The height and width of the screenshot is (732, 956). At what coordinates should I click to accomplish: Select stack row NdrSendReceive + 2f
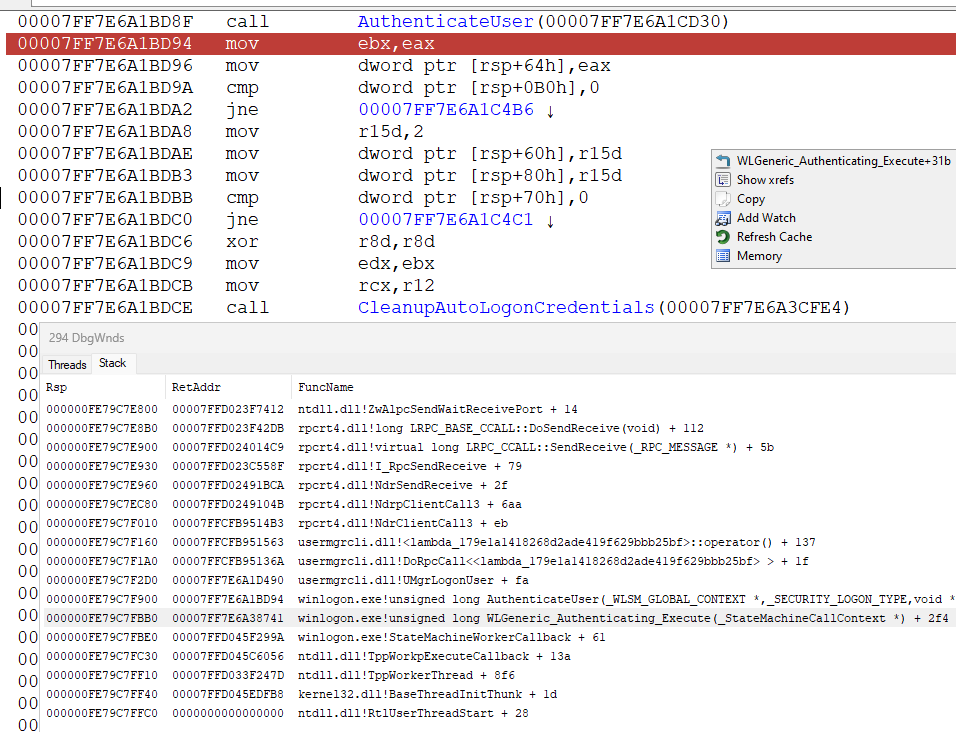pos(500,485)
